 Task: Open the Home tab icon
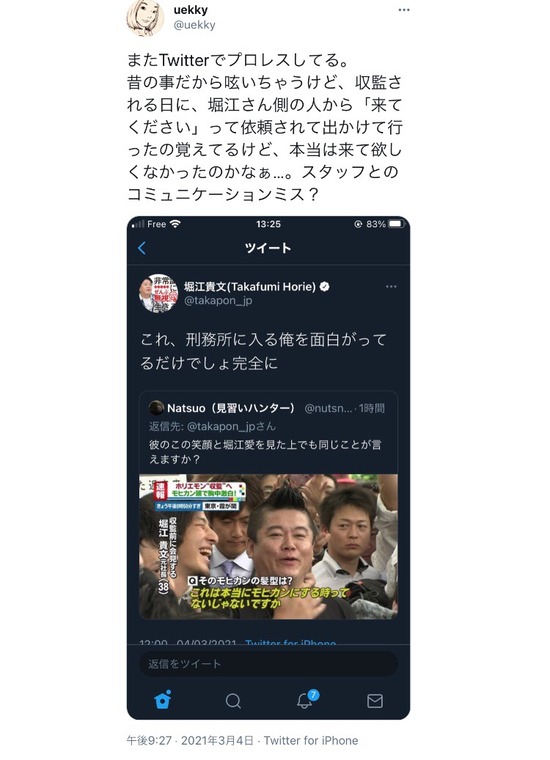(163, 700)
